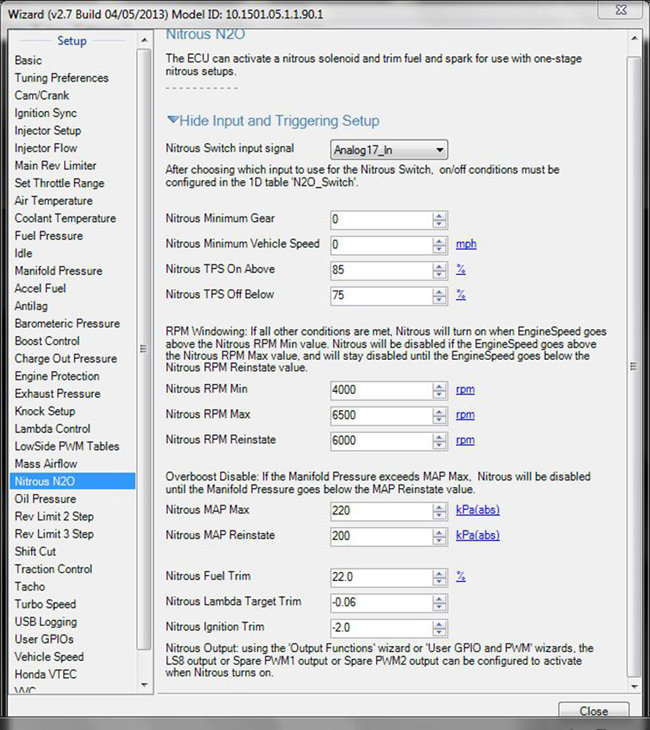Adjust Nitrous RPM Max stepper
This screenshot has height=730, width=650.
coord(440,416)
